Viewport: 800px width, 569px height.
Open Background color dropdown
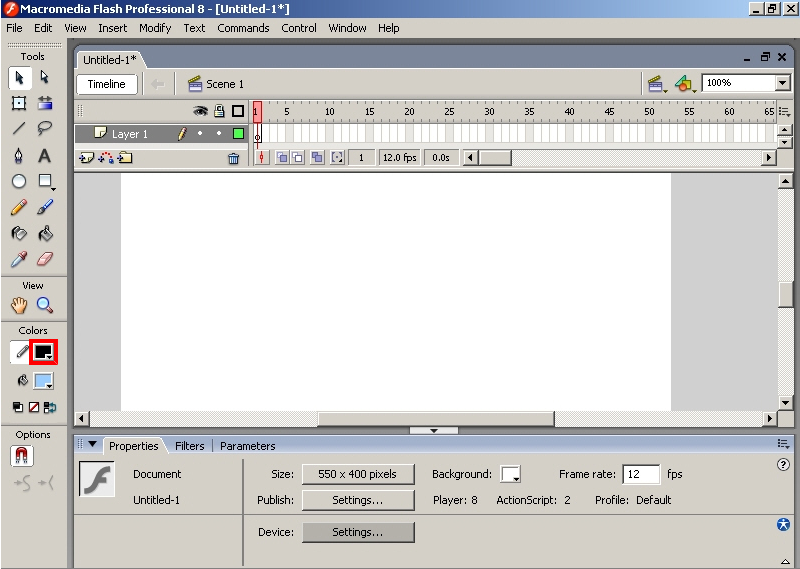coord(511,474)
